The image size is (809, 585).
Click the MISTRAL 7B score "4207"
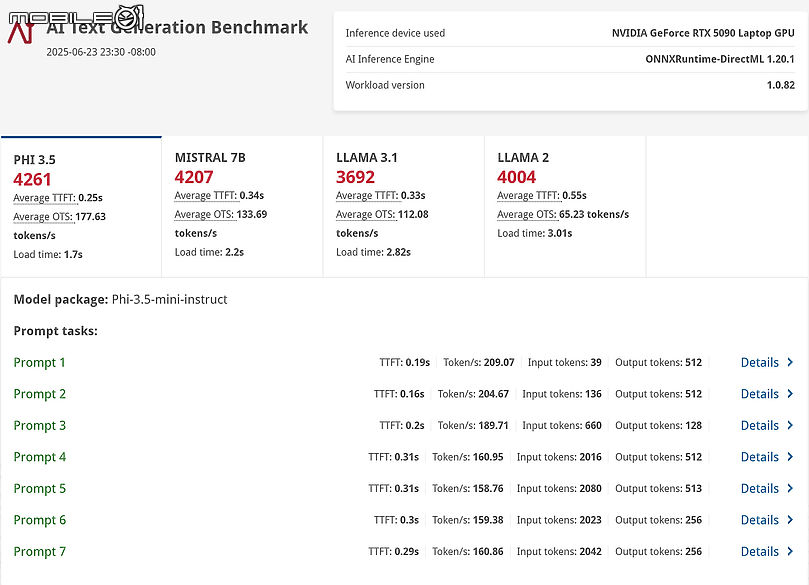194,177
